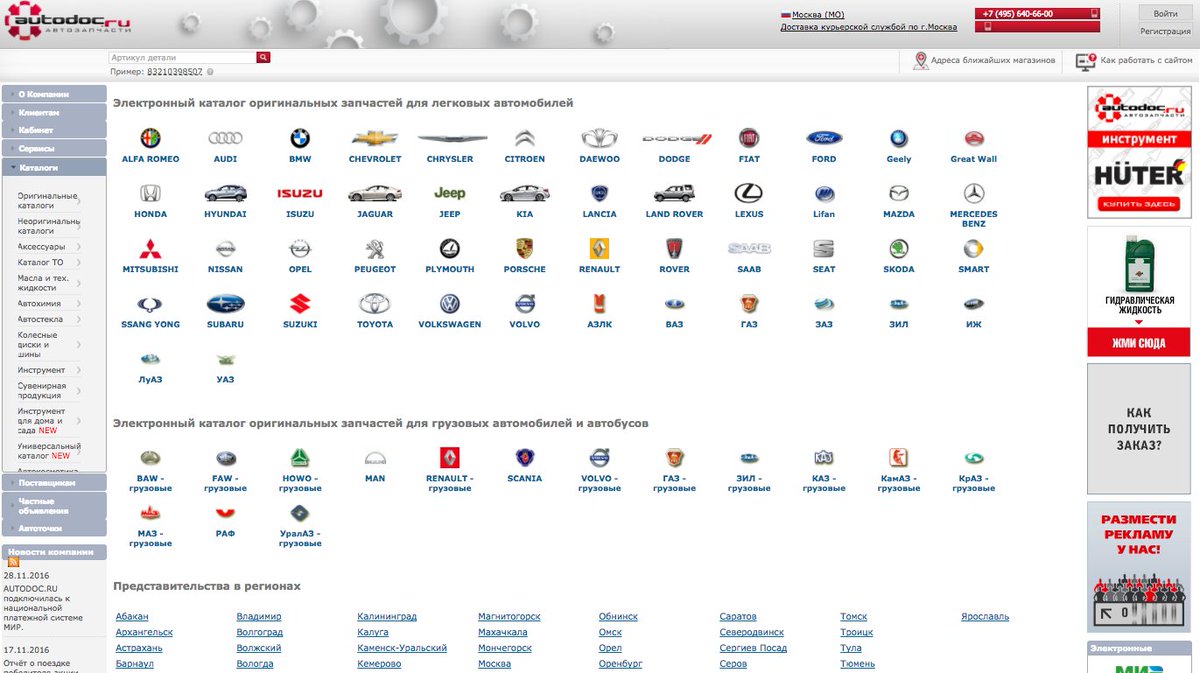Select the Toyota logo
Image resolution: width=1200 pixels, height=673 pixels.
[x=375, y=304]
